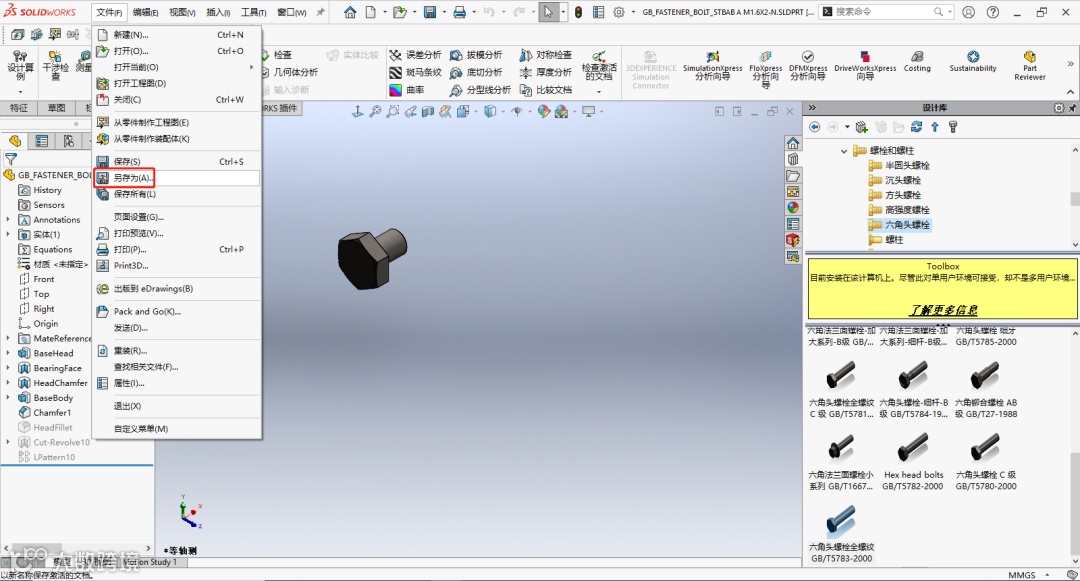Click Design Library add-to-library icon
The height and width of the screenshot is (581, 1080).
pos(862,127)
